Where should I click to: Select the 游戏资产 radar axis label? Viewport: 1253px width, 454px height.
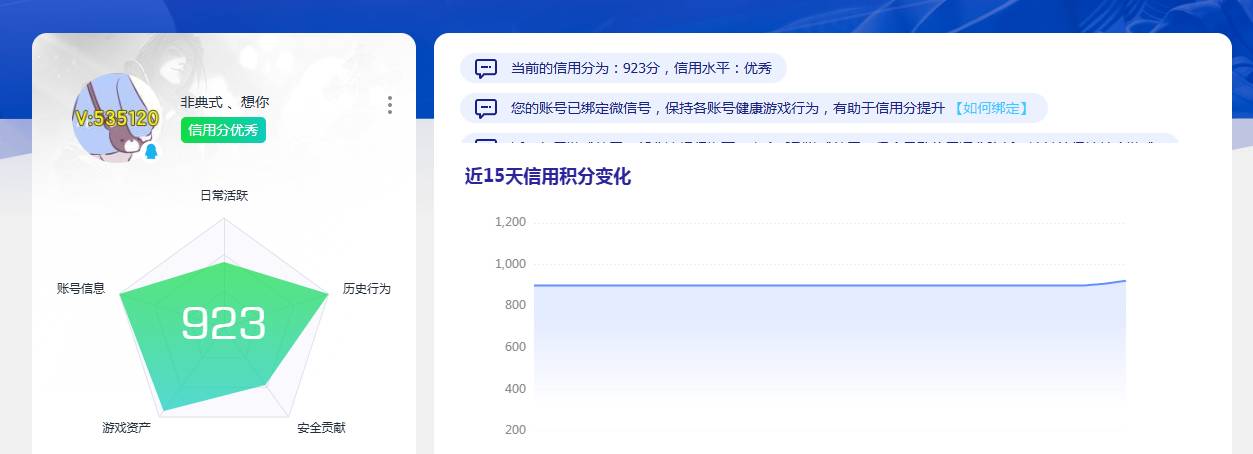(126, 428)
